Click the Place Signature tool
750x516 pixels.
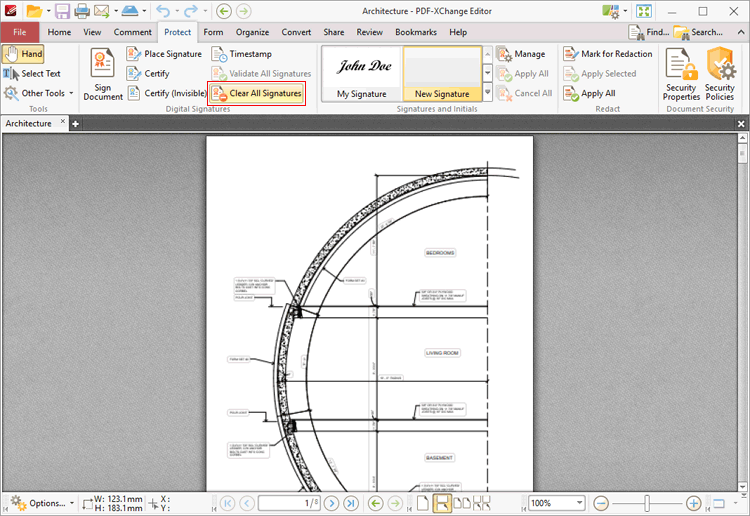pyautogui.click(x=164, y=54)
